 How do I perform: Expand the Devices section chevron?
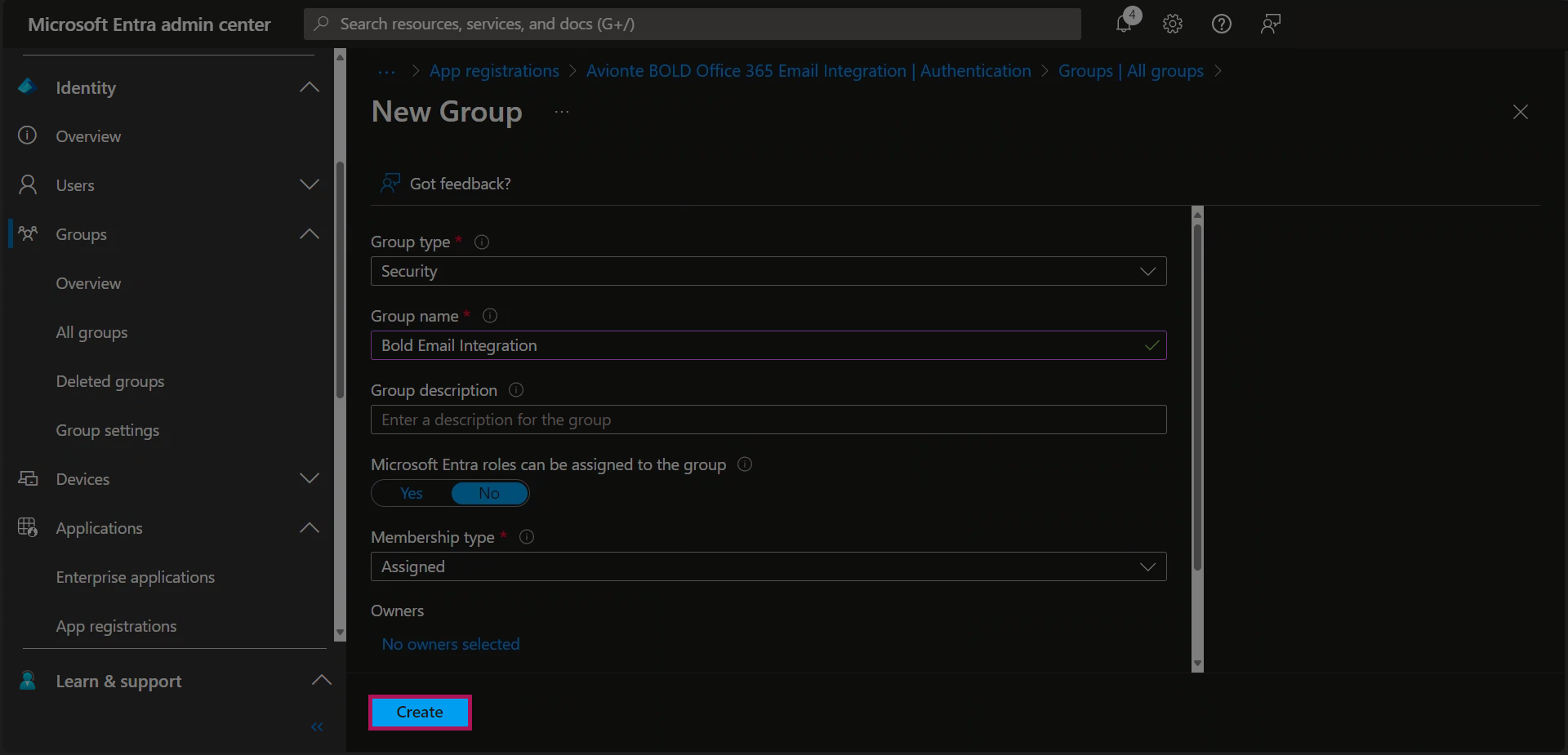coord(310,478)
